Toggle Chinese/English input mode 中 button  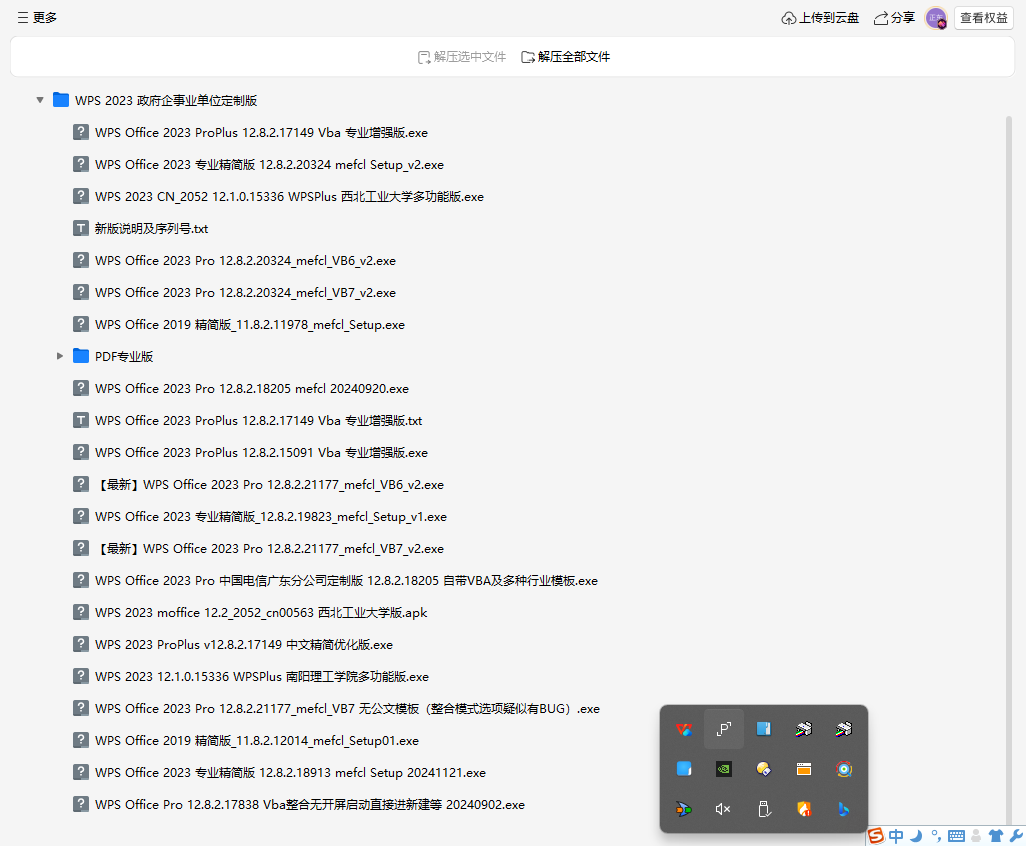pos(896,836)
